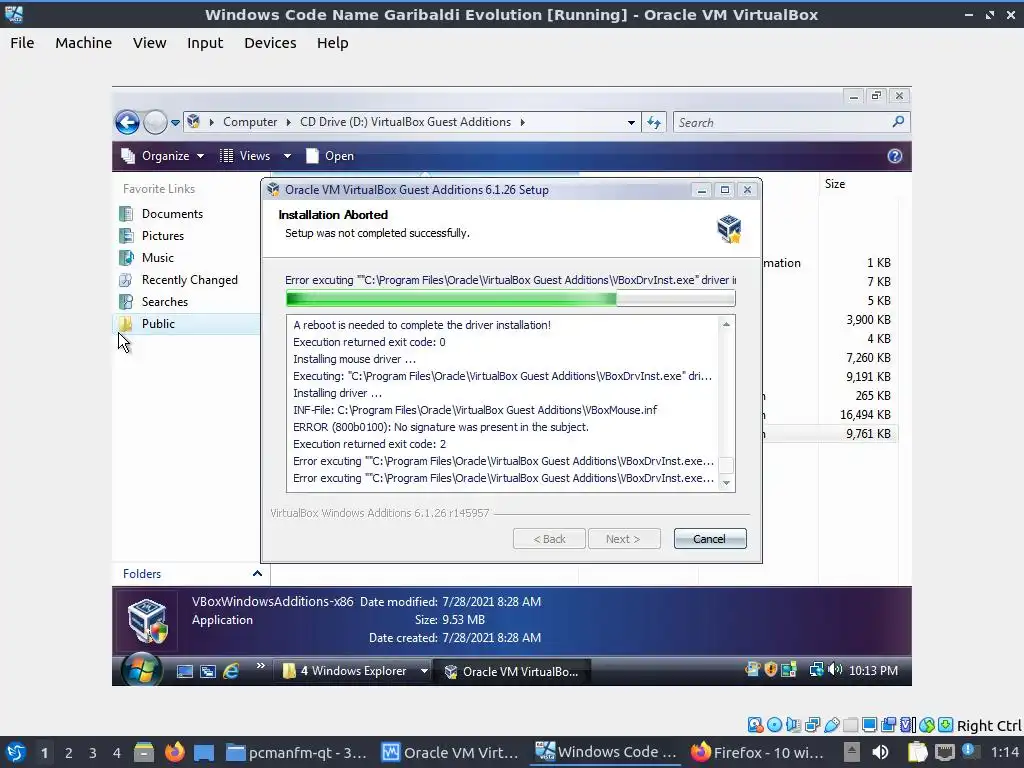Click Switch between windows quick launch icon
Viewport: 1024px width, 768px height.
click(x=208, y=671)
